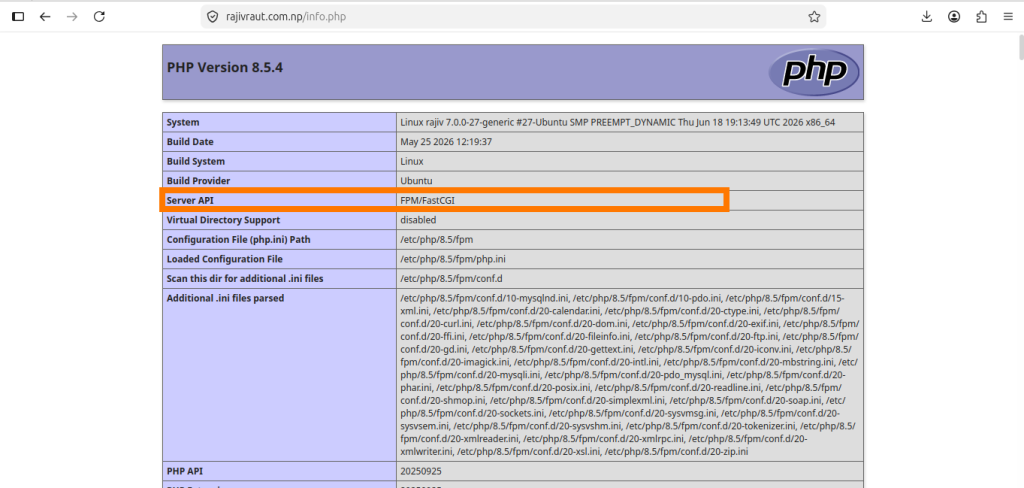Click the page vertical scrollbar thumb
This screenshot has width=1024, height=488.
1019,48
